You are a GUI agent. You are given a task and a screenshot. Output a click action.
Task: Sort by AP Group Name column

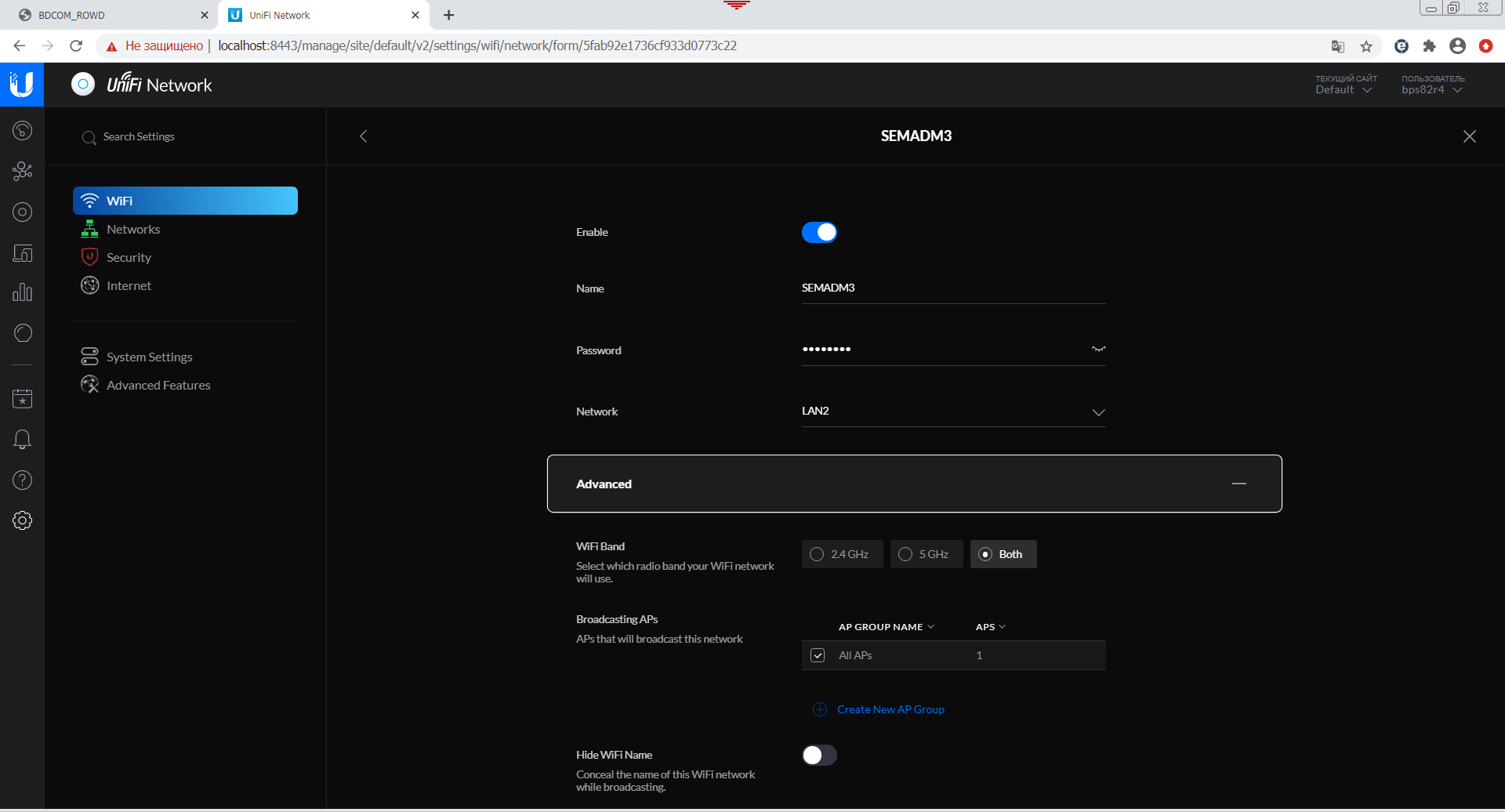coord(886,627)
